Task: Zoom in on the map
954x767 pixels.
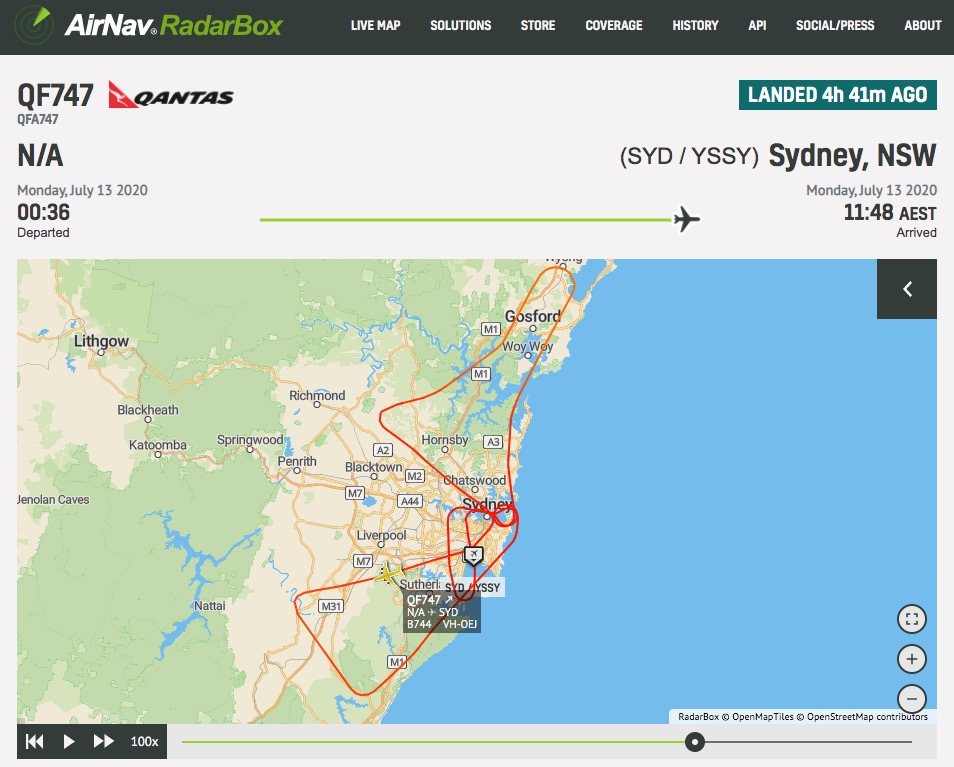Action: pyautogui.click(x=911, y=659)
